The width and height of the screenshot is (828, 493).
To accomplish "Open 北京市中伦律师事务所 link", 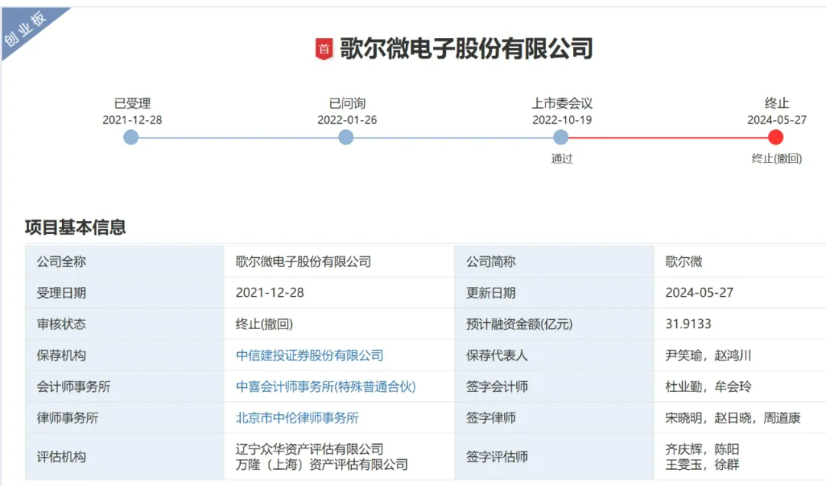I will (x=297, y=418).
